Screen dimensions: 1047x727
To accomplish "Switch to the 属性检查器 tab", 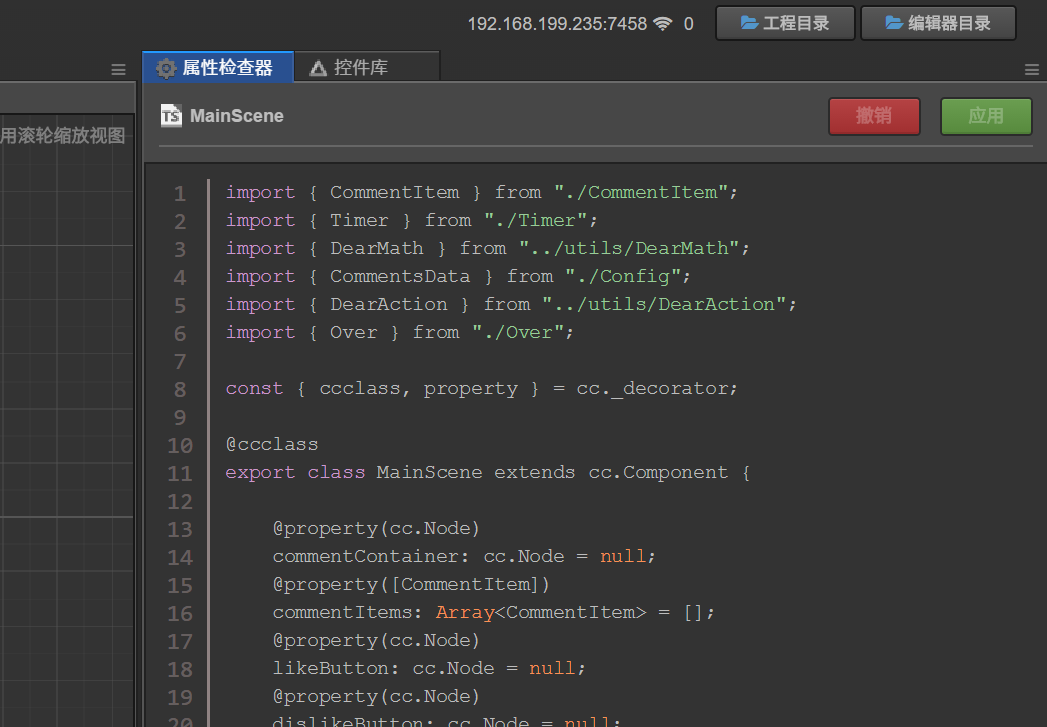I will click(x=218, y=67).
